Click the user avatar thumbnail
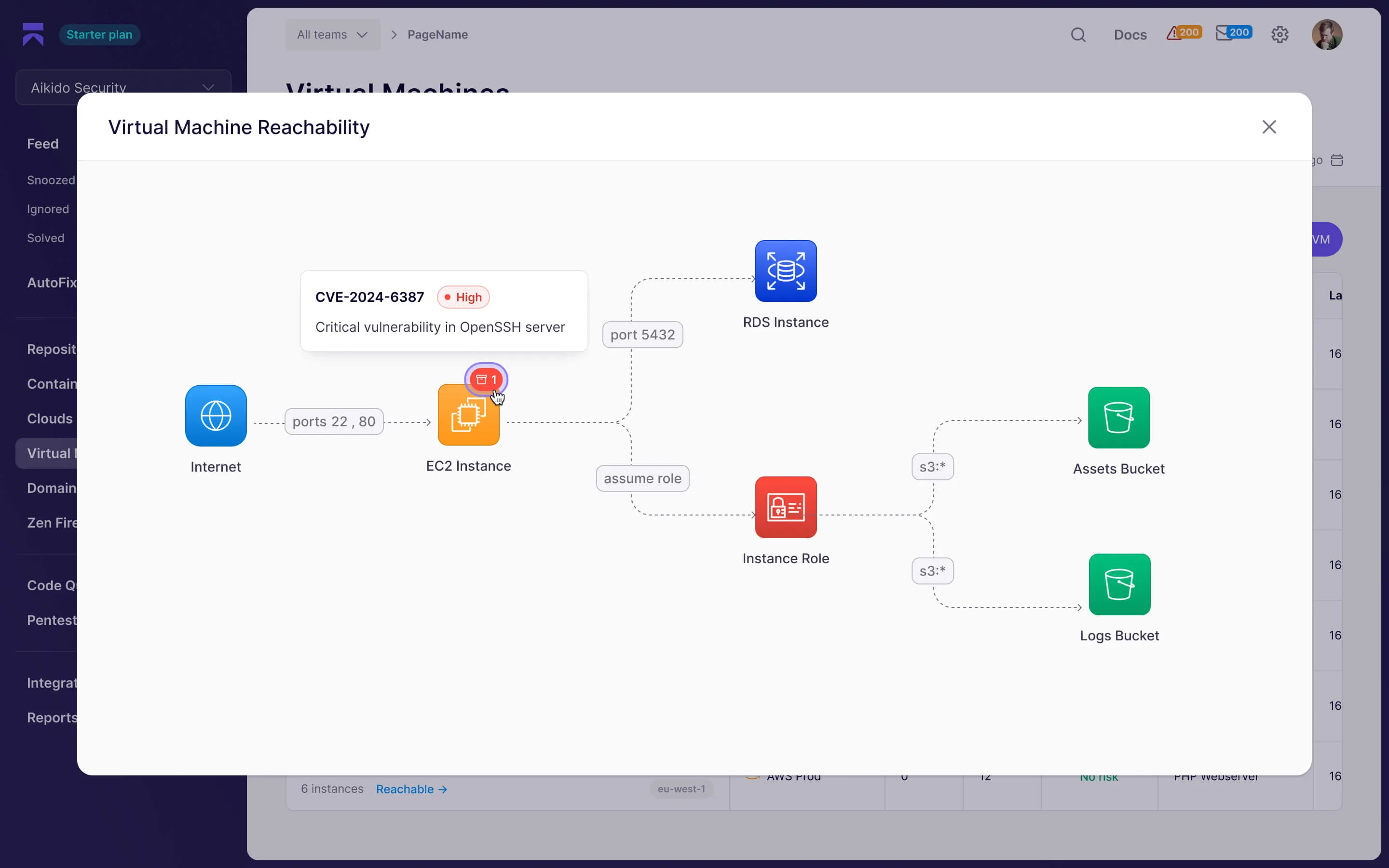The image size is (1389, 868). coord(1328,34)
